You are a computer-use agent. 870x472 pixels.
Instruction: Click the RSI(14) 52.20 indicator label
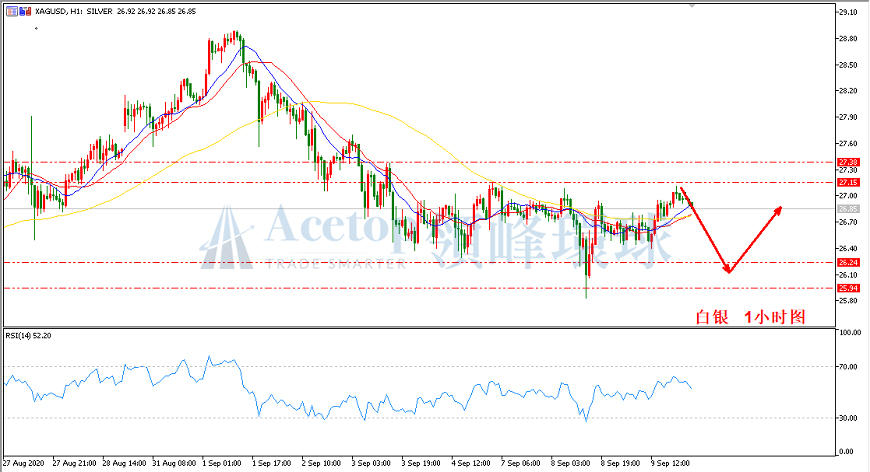pos(28,336)
